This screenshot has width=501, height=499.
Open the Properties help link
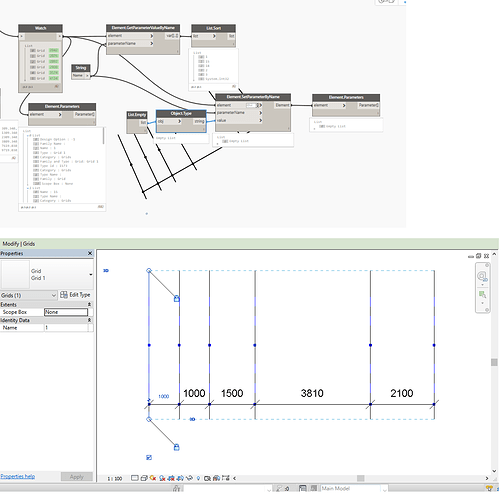click(18, 476)
